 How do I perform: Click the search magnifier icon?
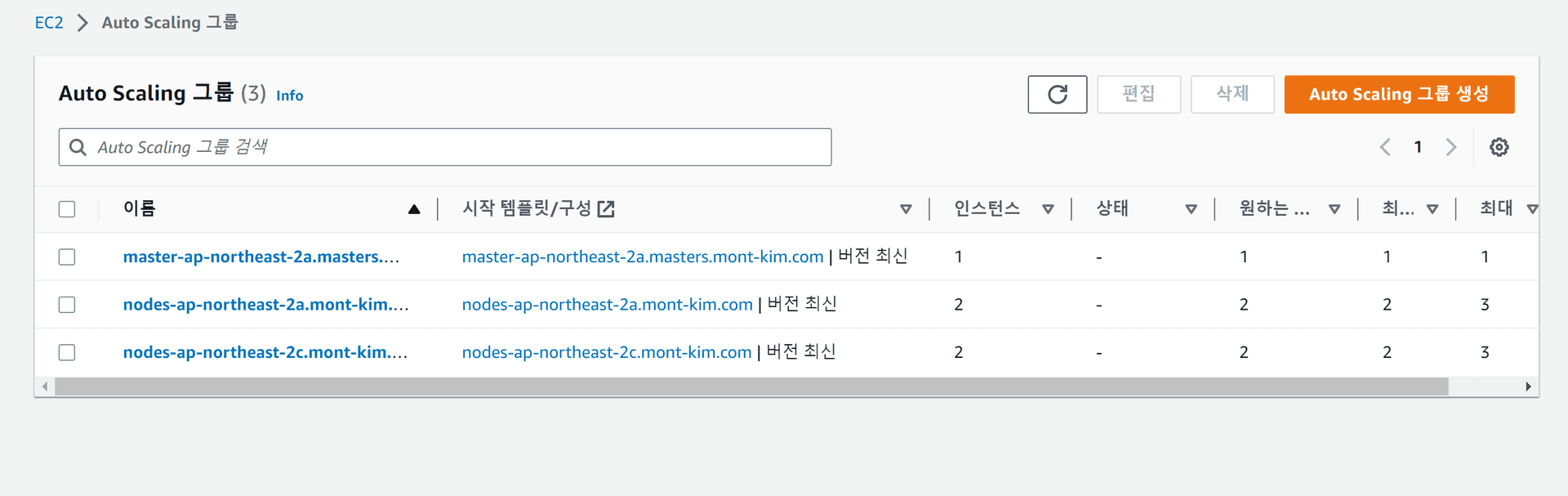78,147
